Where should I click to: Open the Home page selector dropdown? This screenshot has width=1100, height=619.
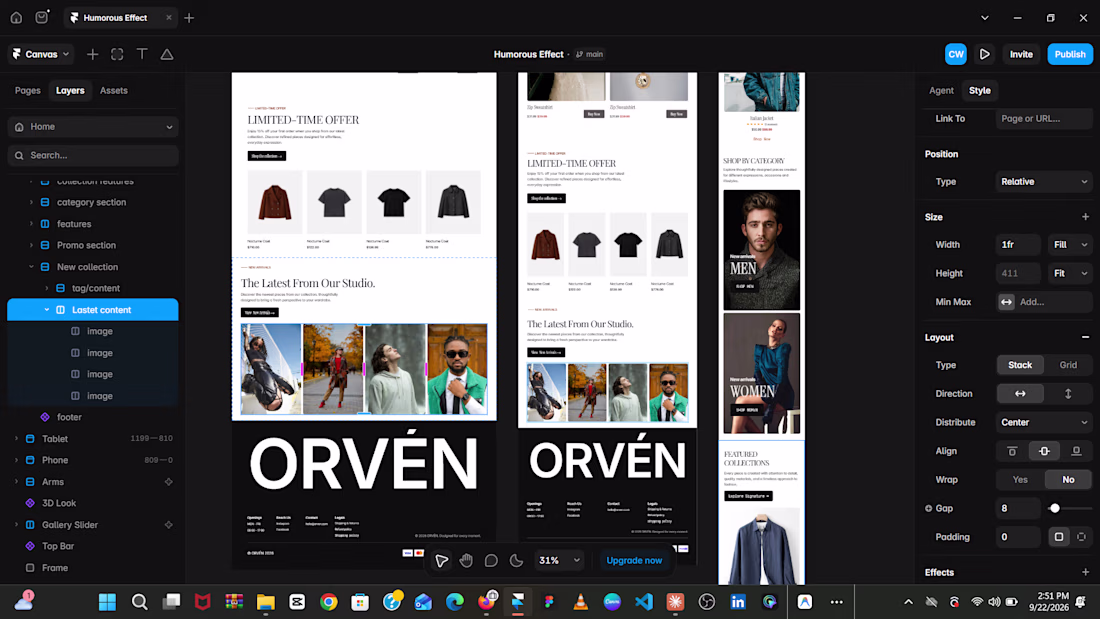point(93,127)
